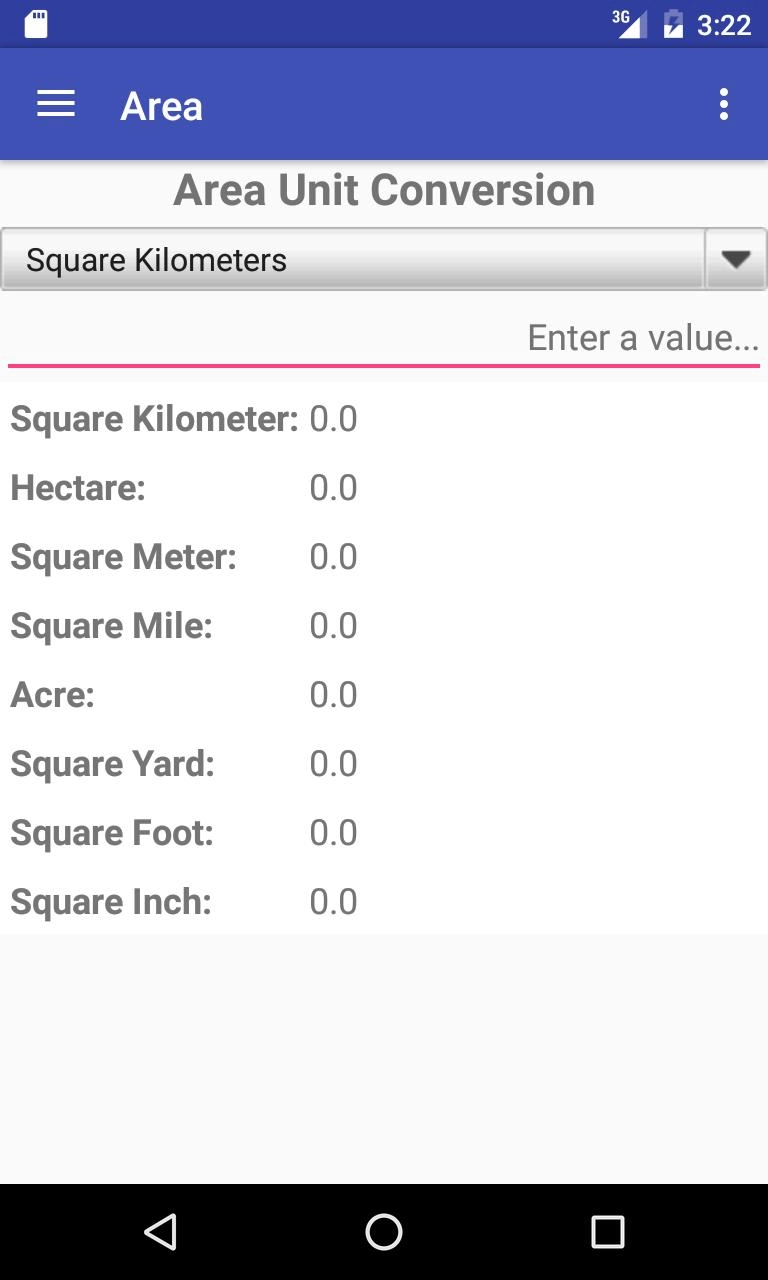Open the three-dot overflow menu
The height and width of the screenshot is (1280, 768).
coord(723,105)
